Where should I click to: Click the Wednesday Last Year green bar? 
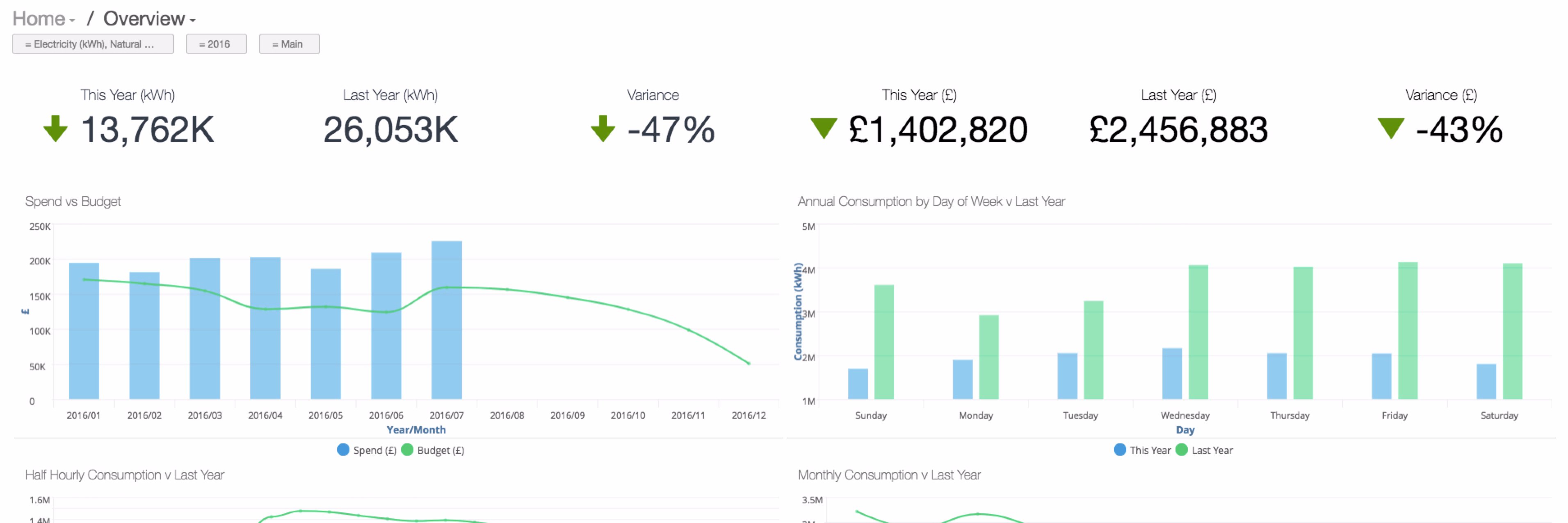(x=1198, y=332)
